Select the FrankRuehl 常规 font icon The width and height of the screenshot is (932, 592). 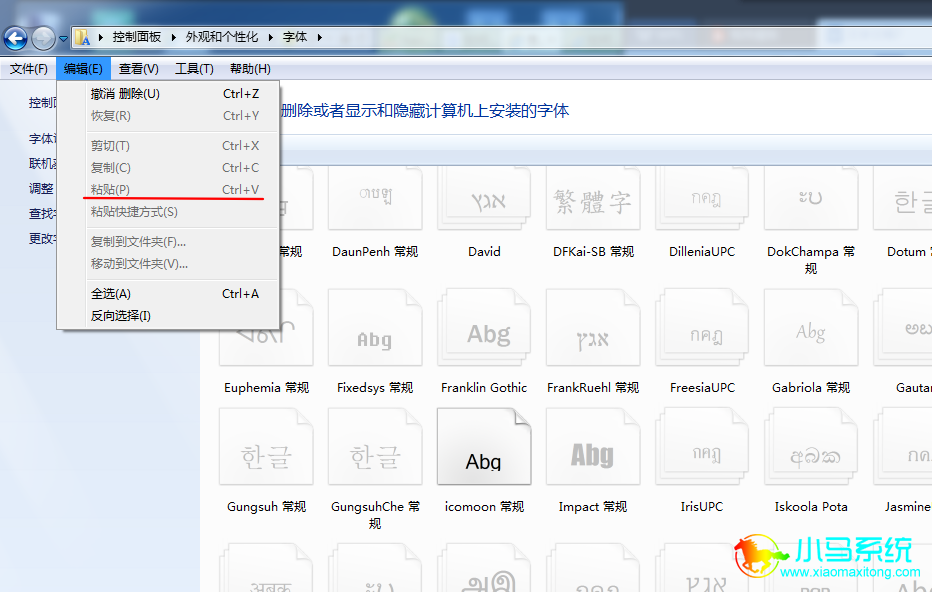[x=593, y=328]
